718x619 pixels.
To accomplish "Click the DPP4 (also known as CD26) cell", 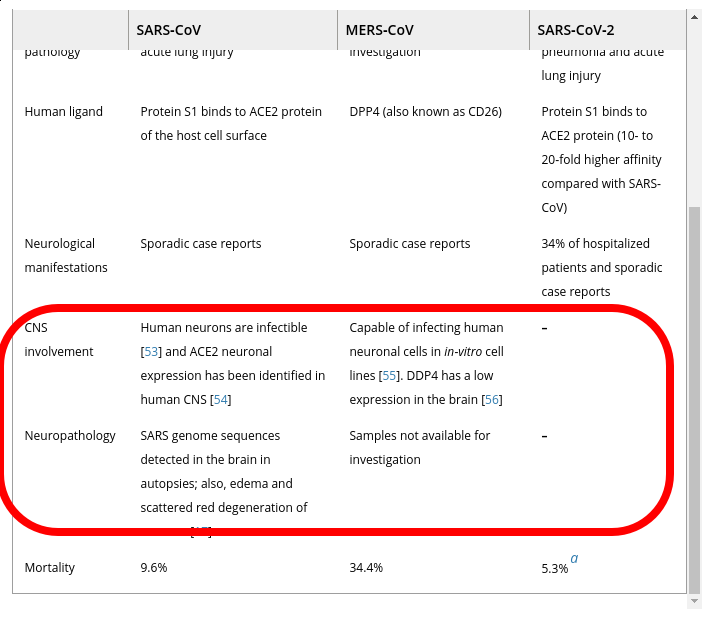I will point(425,112).
